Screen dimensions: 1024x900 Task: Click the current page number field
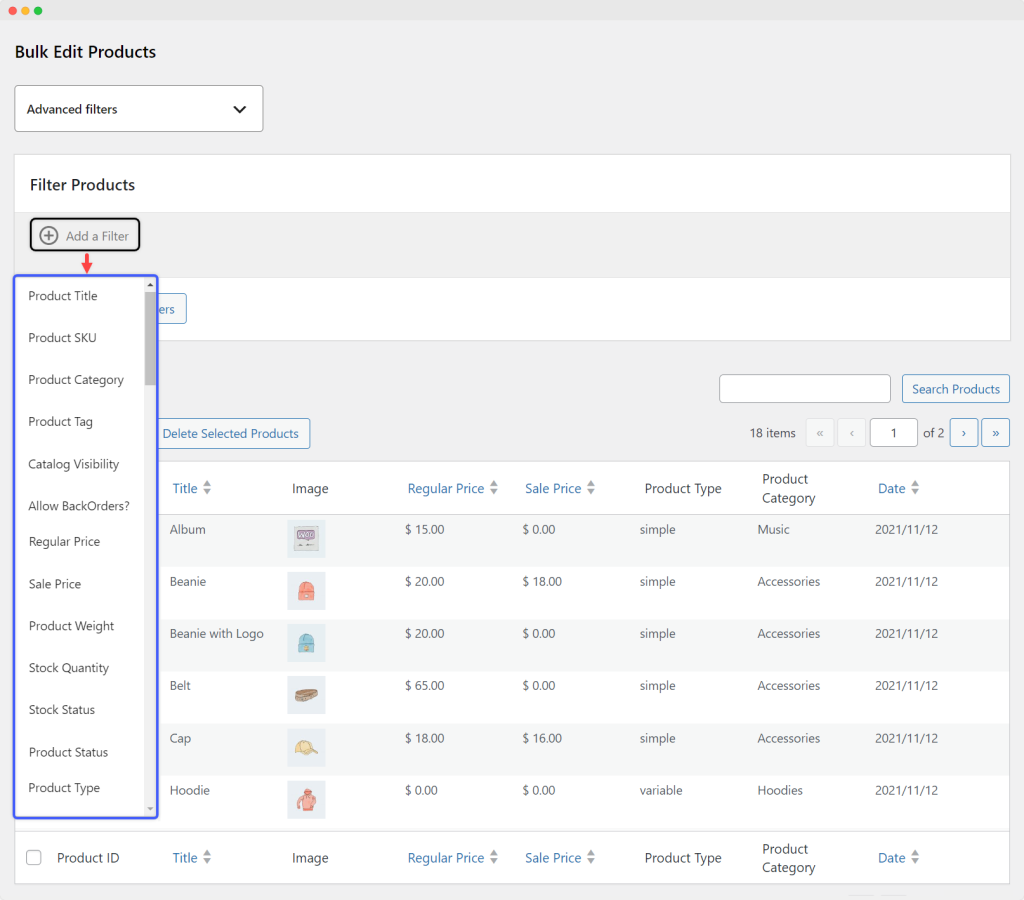coord(893,433)
